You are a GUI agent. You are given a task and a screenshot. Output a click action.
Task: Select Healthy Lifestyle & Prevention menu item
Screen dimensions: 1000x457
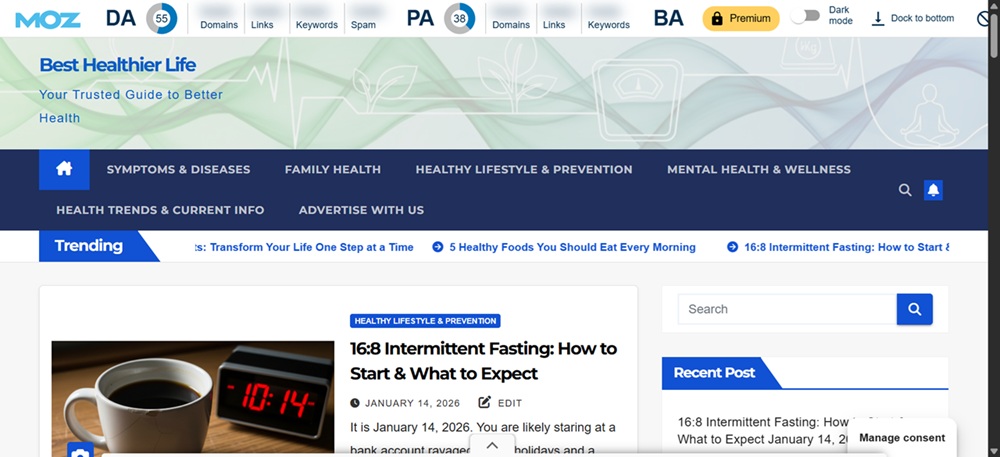click(x=524, y=169)
